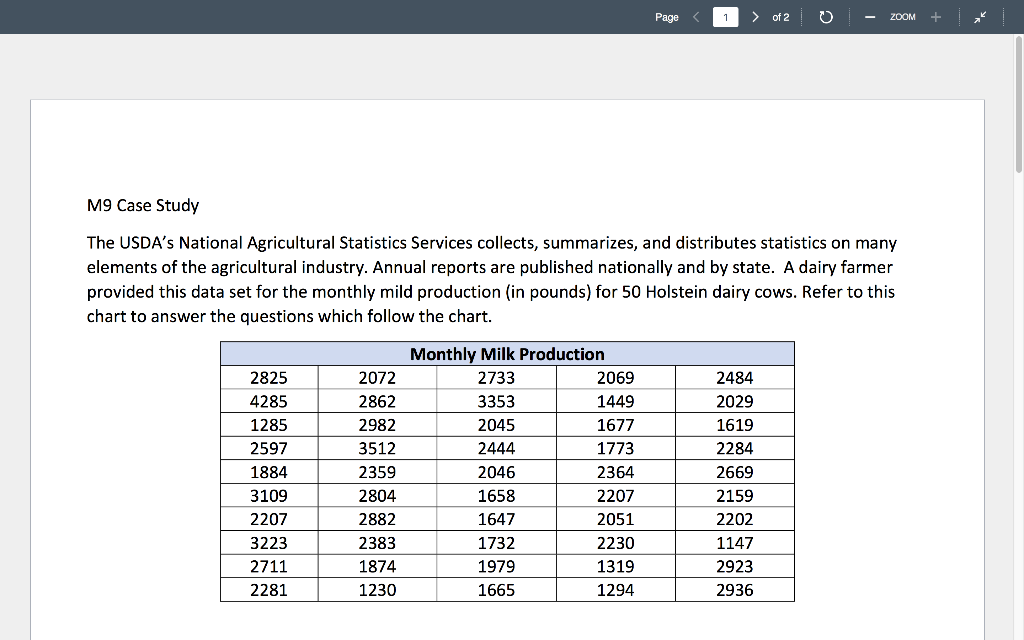Click the cell containing 4285

(268, 401)
